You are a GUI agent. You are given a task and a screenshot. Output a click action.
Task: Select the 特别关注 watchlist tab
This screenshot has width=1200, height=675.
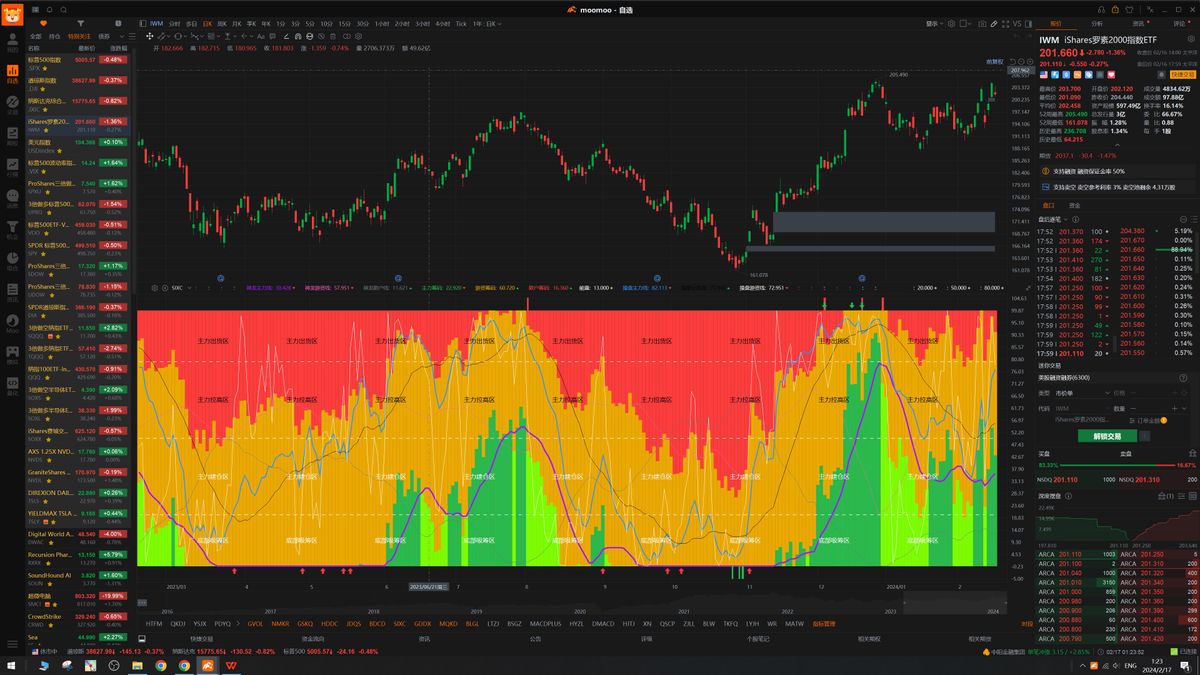78,35
